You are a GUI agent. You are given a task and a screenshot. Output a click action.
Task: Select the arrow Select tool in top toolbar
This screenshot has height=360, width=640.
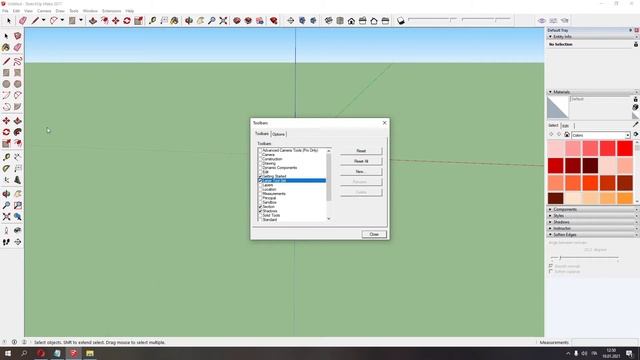(9, 20)
